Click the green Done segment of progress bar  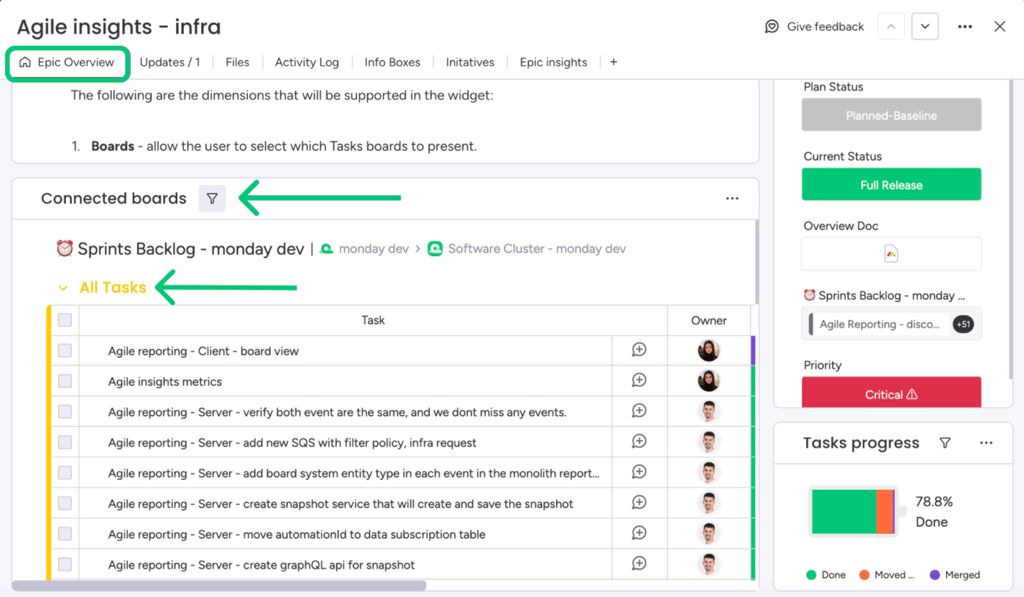click(x=844, y=512)
